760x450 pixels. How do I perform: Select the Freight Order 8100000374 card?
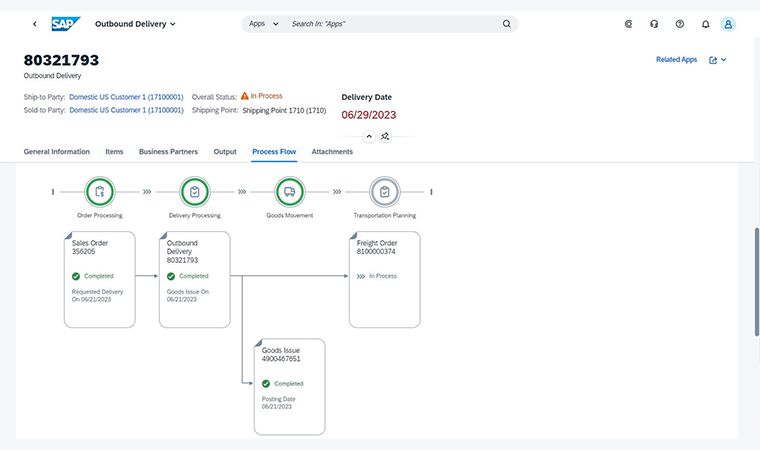tap(384, 279)
